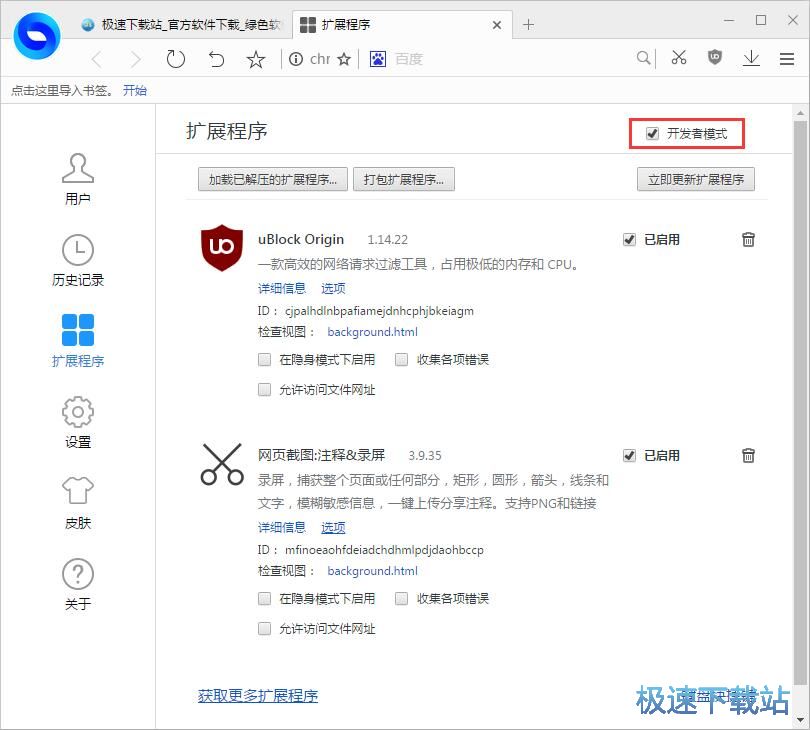810x730 pixels.
Task: Click 获取更多扩展程序 link
Action: click(258, 696)
